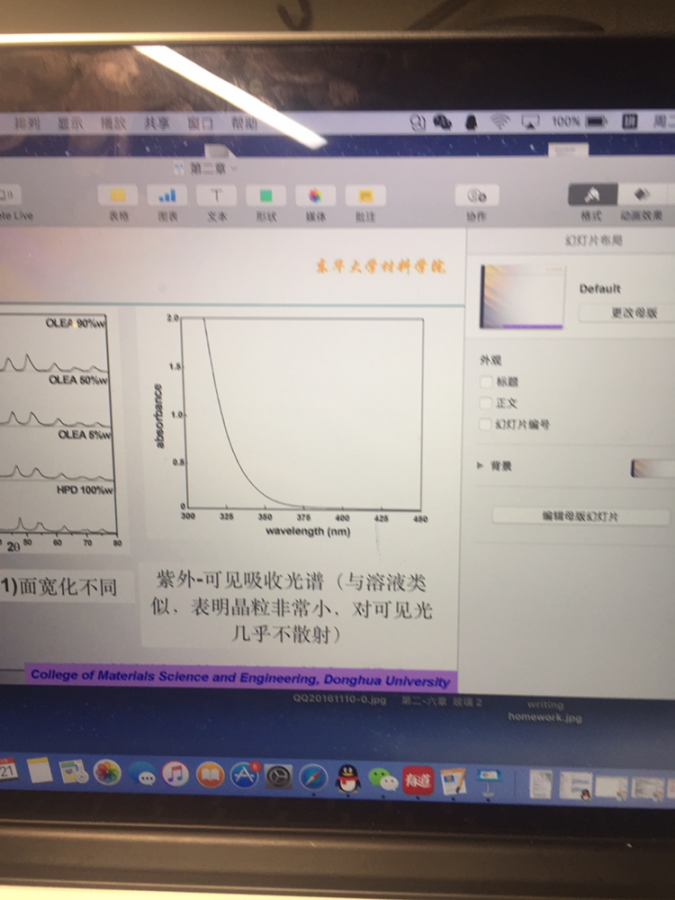The height and width of the screenshot is (900, 675).
Task: Open the 窗口 menu
Action: click(200, 123)
